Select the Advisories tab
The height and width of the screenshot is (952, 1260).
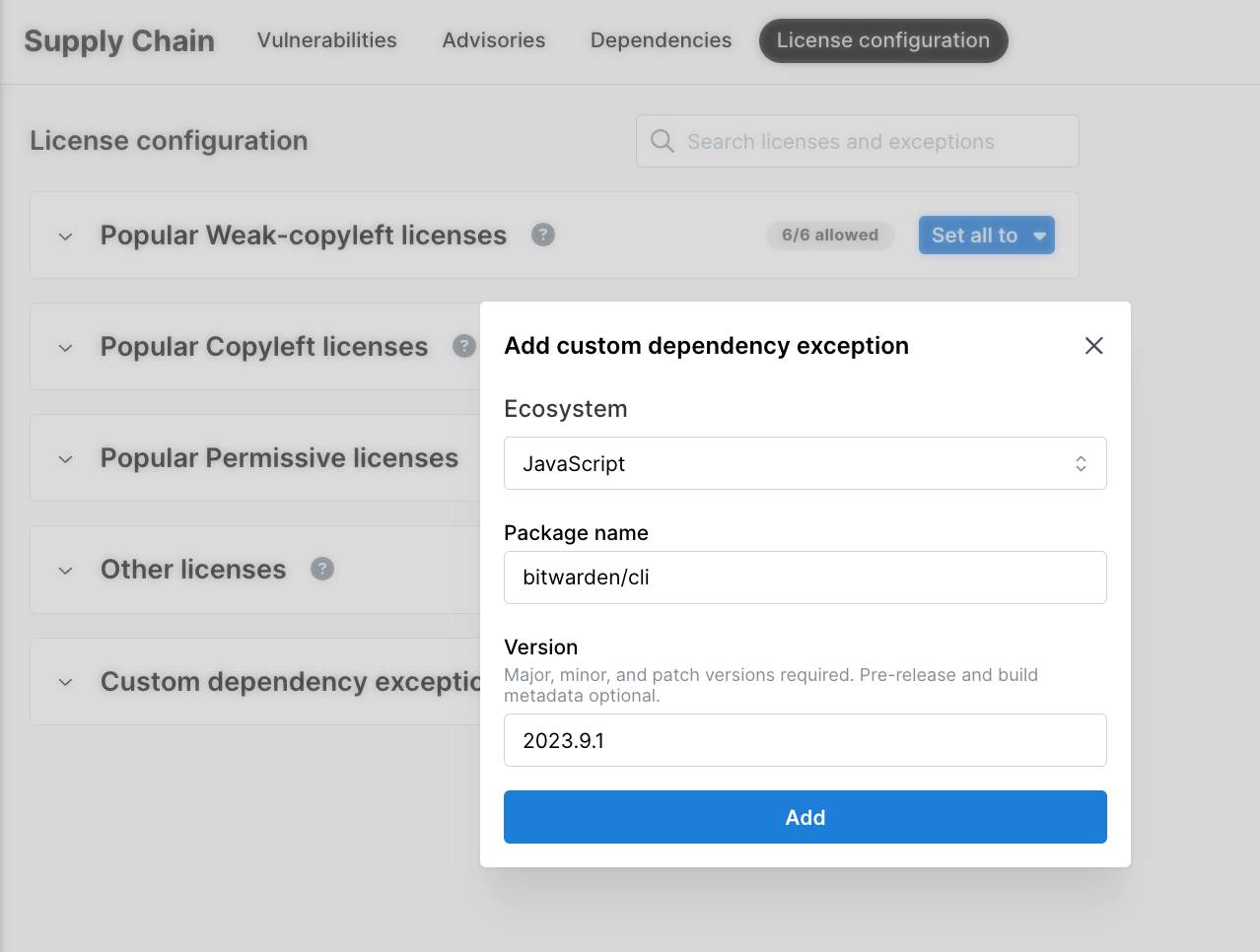coord(493,40)
